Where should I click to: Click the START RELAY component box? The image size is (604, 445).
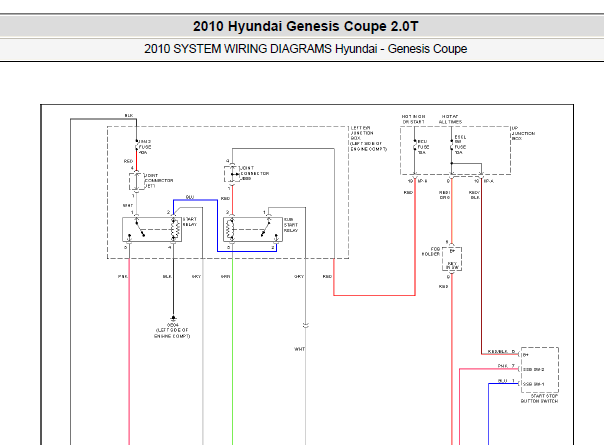tap(152, 230)
